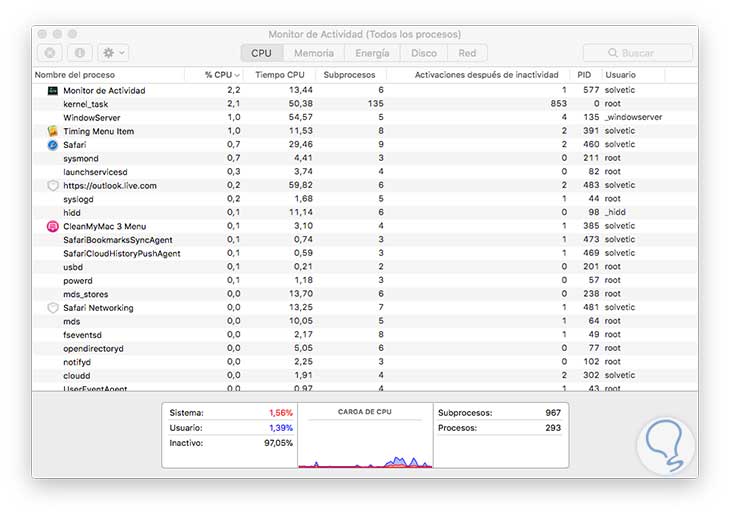Image resolution: width=730 pixels, height=516 pixels.
Task: Sort by Usuario column header
Action: point(633,75)
